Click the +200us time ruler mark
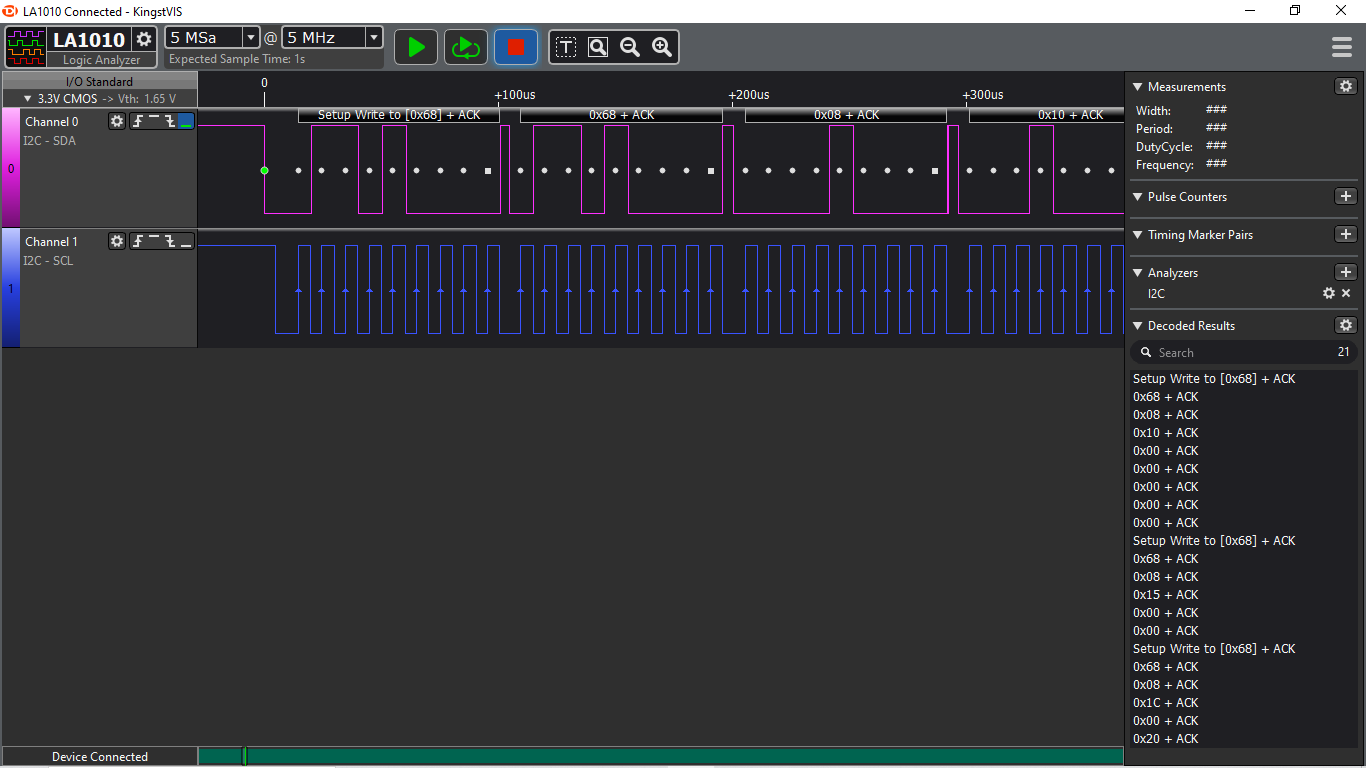The height and width of the screenshot is (768, 1366). (x=749, y=95)
